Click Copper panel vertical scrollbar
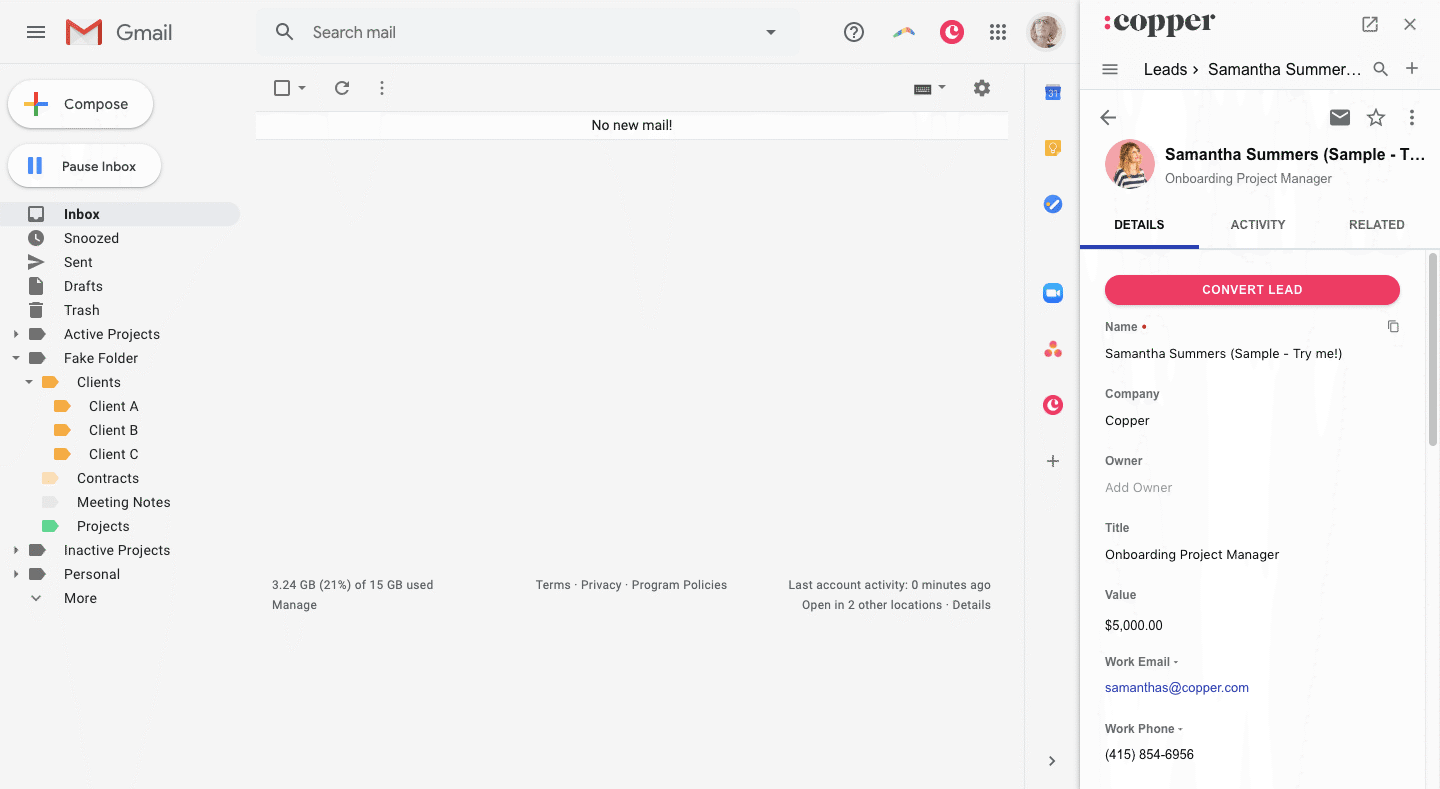This screenshot has width=1440, height=789. tap(1433, 350)
